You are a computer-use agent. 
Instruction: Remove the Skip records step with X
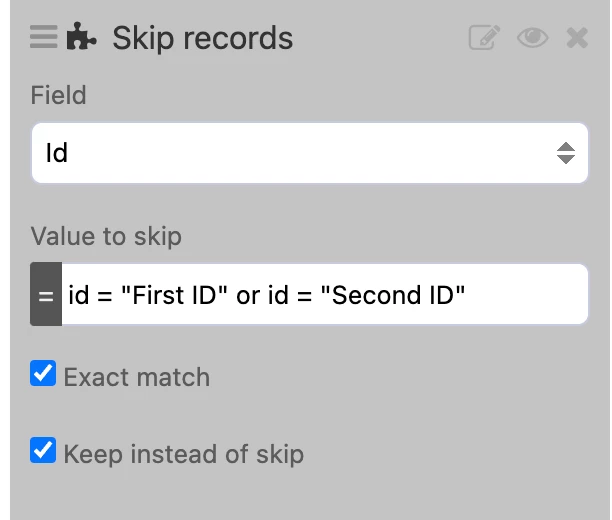(577, 38)
